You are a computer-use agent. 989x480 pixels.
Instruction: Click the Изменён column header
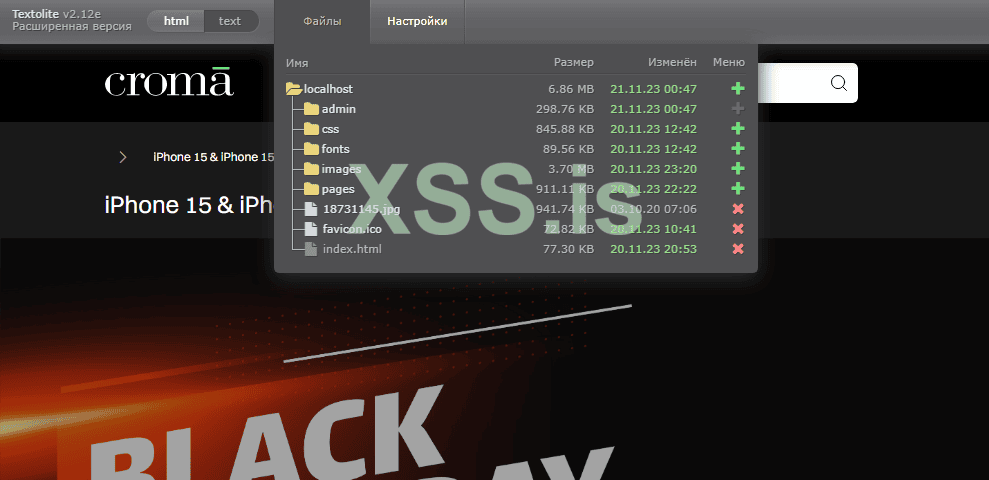coord(672,62)
